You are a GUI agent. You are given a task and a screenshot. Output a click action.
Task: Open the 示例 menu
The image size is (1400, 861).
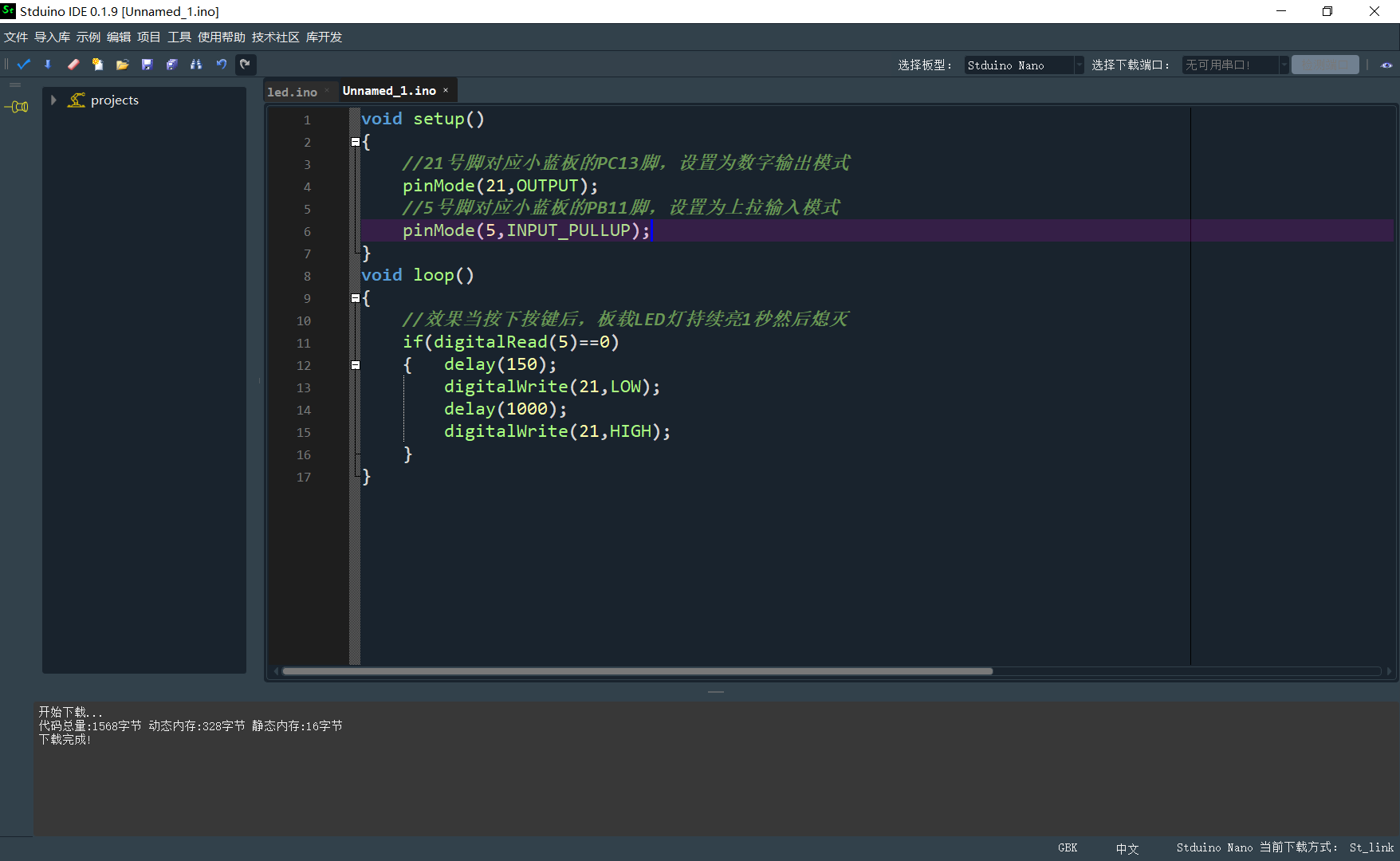[x=88, y=37]
